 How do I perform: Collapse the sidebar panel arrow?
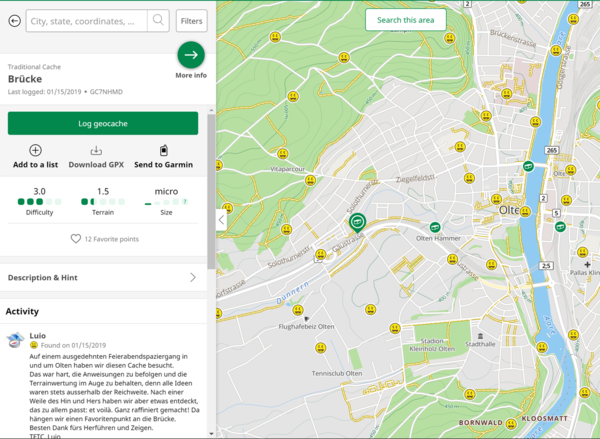pos(222,220)
